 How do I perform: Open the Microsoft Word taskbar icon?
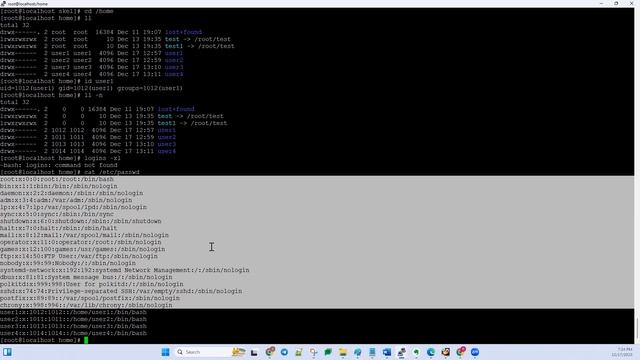(x=387, y=352)
